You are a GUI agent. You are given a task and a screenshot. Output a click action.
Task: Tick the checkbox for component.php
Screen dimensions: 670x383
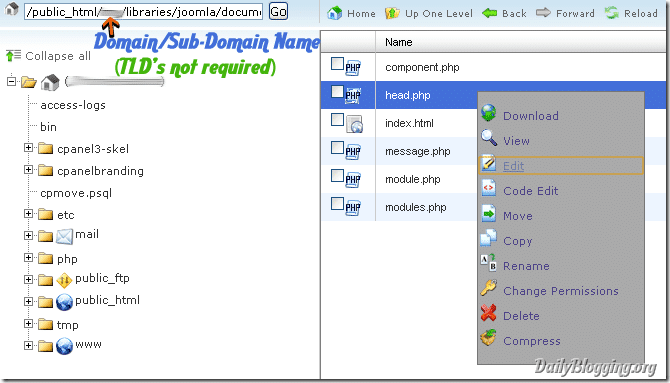[337, 64]
